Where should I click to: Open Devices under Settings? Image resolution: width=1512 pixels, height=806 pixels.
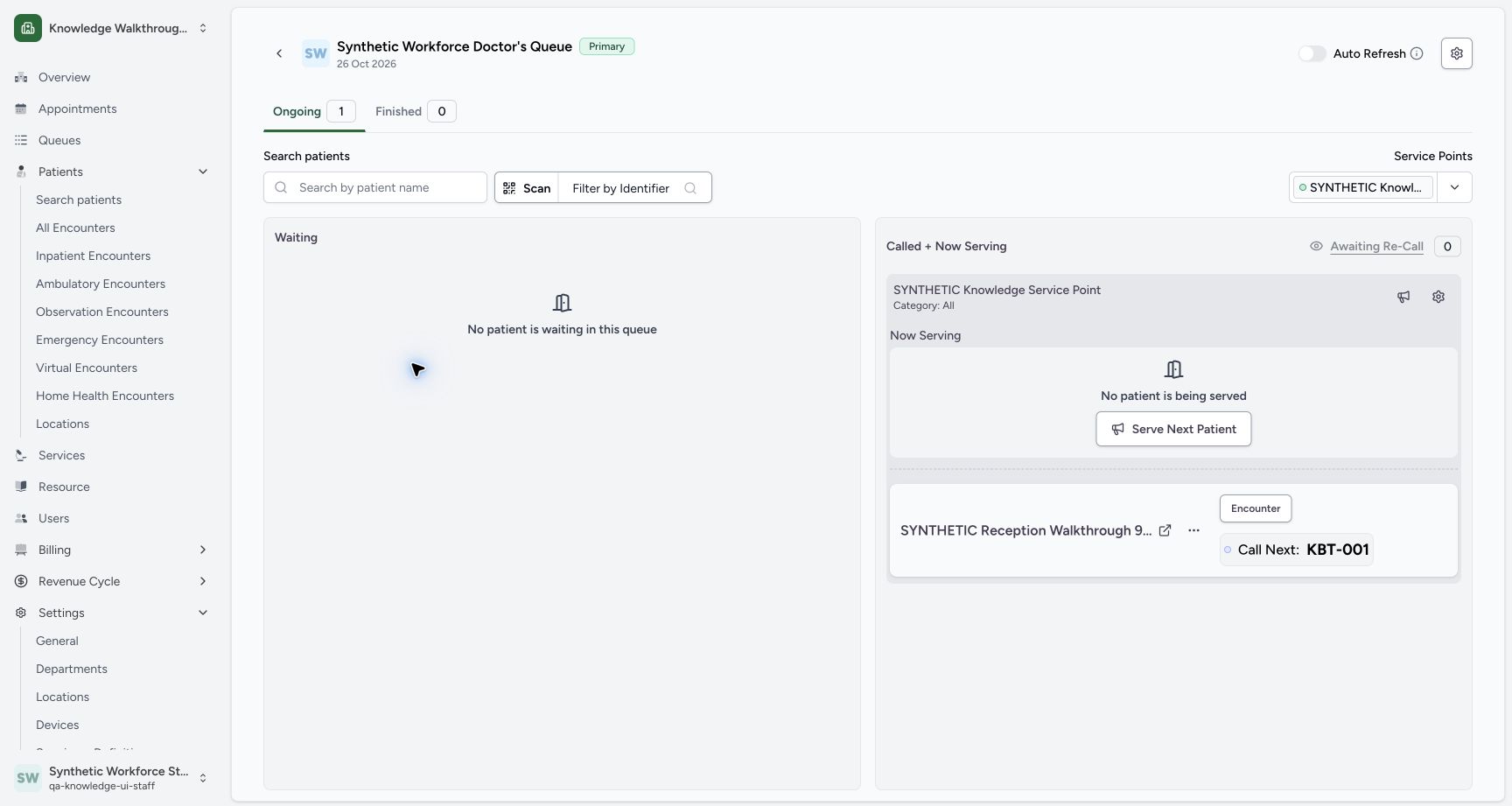tap(58, 725)
